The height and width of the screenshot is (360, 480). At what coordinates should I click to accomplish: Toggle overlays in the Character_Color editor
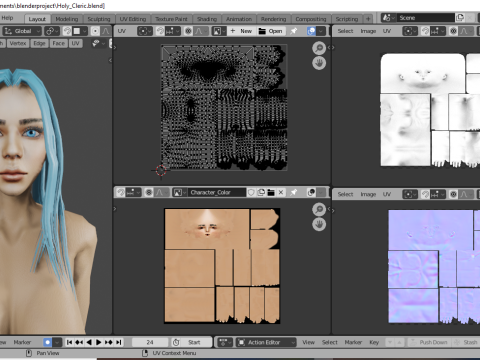311,192
